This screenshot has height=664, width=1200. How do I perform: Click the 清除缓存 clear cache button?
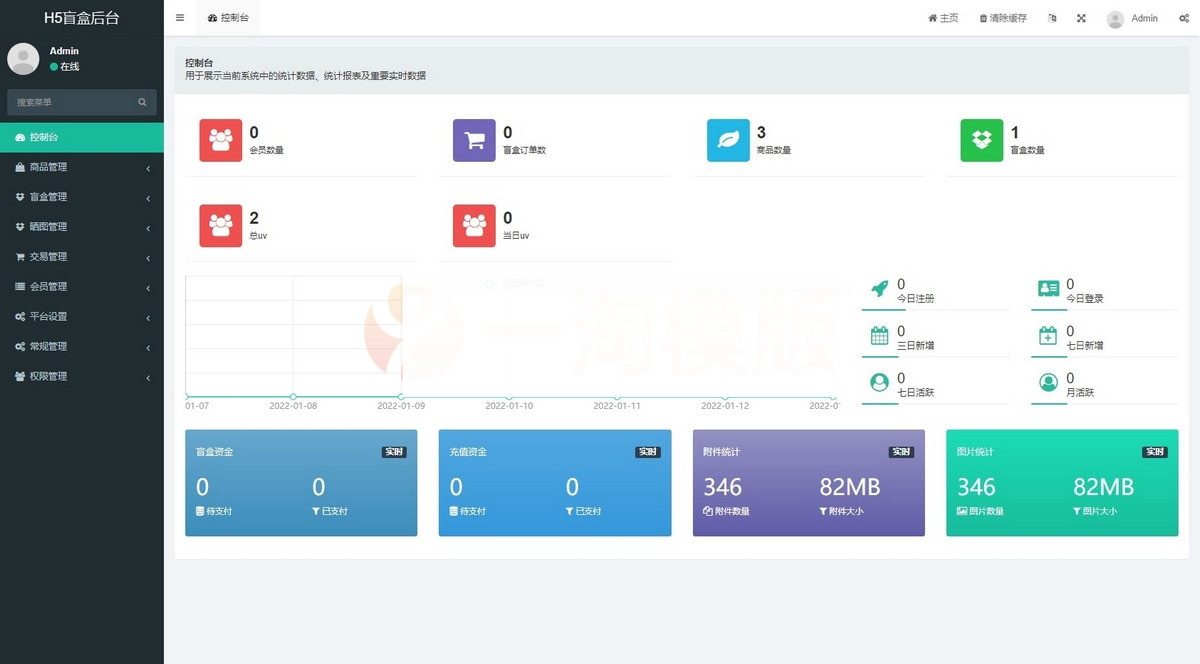(1003, 18)
